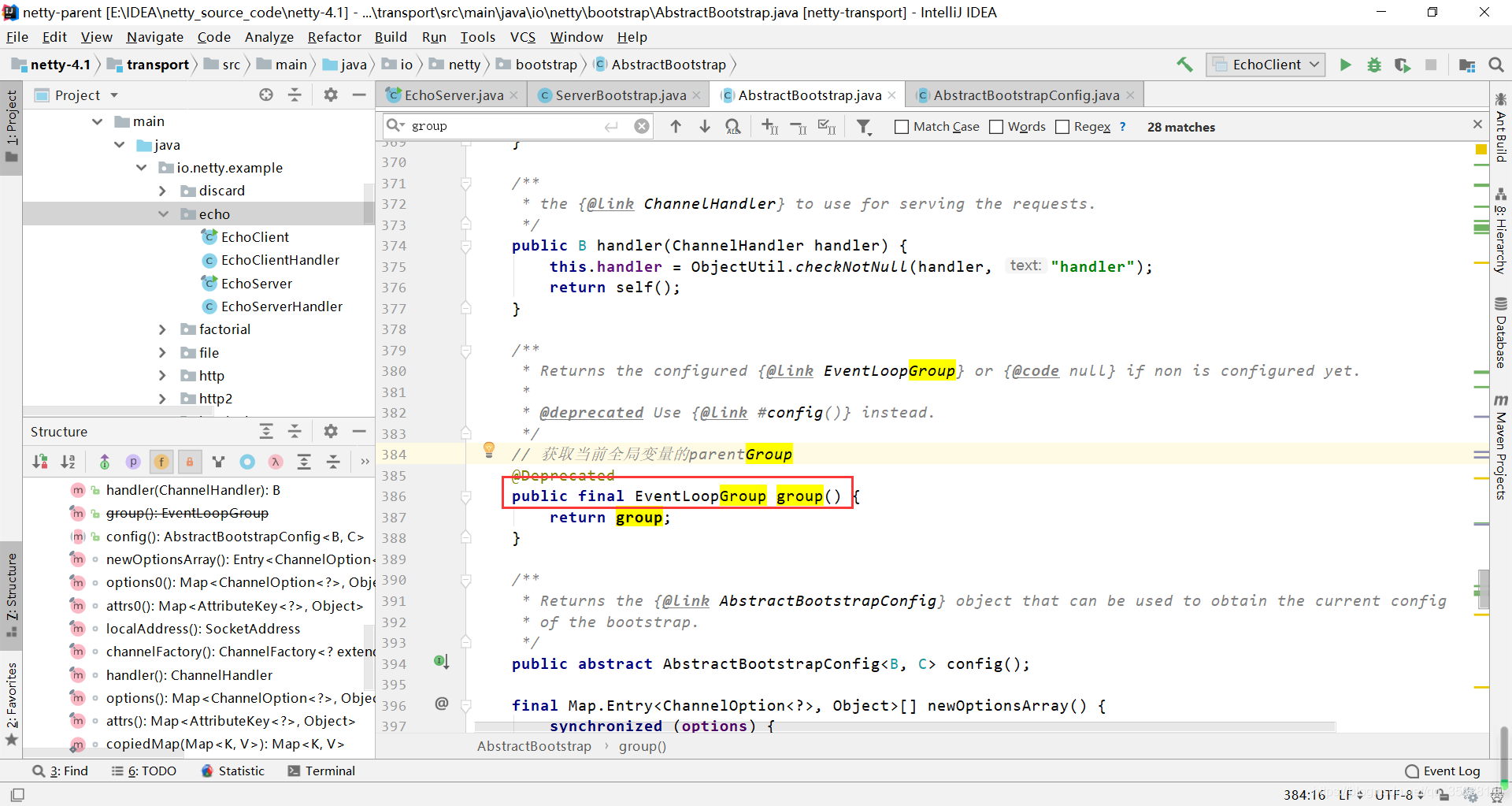Image resolution: width=1512 pixels, height=806 pixels.
Task: Open Structure panel settings gear
Action: click(x=331, y=431)
